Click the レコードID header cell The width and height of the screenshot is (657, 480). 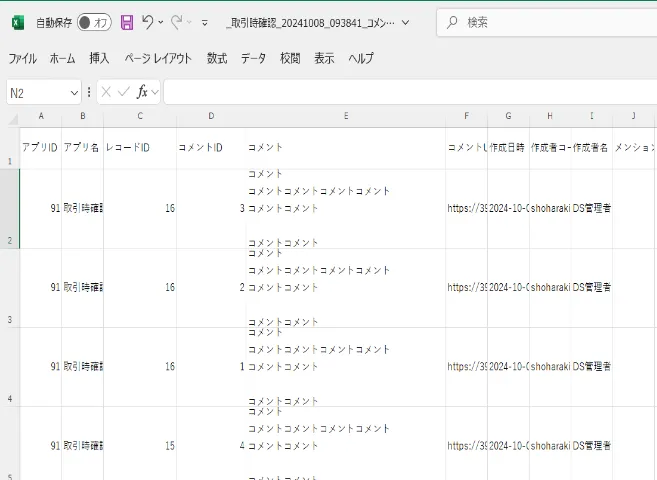(140, 148)
